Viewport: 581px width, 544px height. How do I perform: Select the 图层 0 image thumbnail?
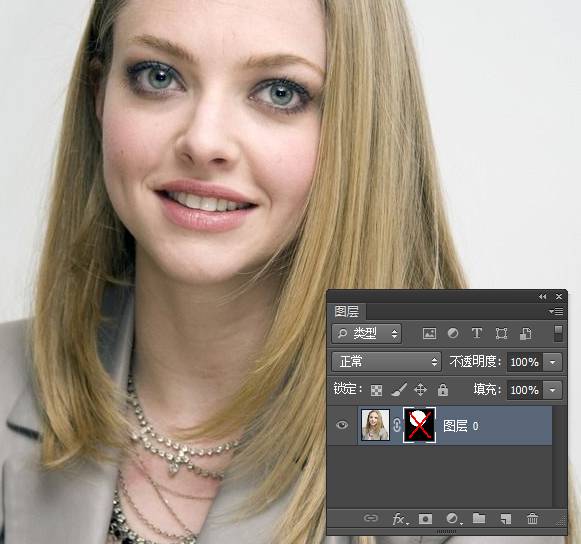375,425
